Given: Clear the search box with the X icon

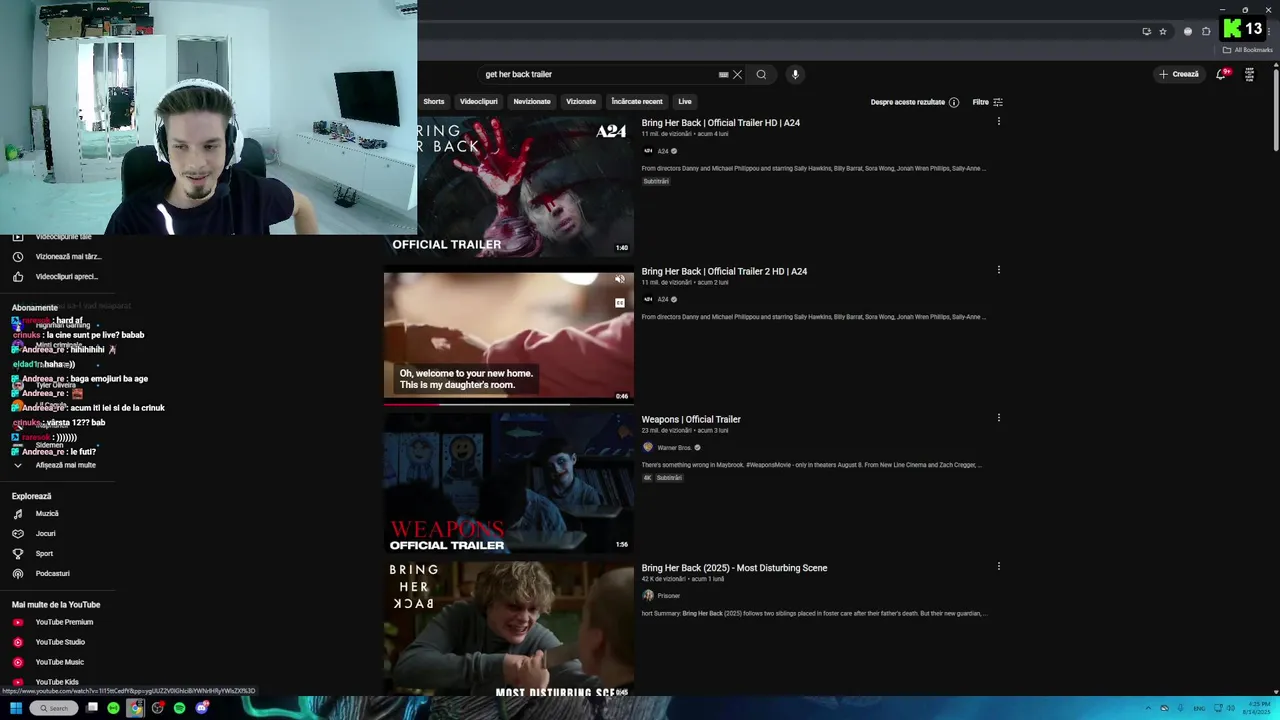Looking at the screenshot, I should click(737, 74).
